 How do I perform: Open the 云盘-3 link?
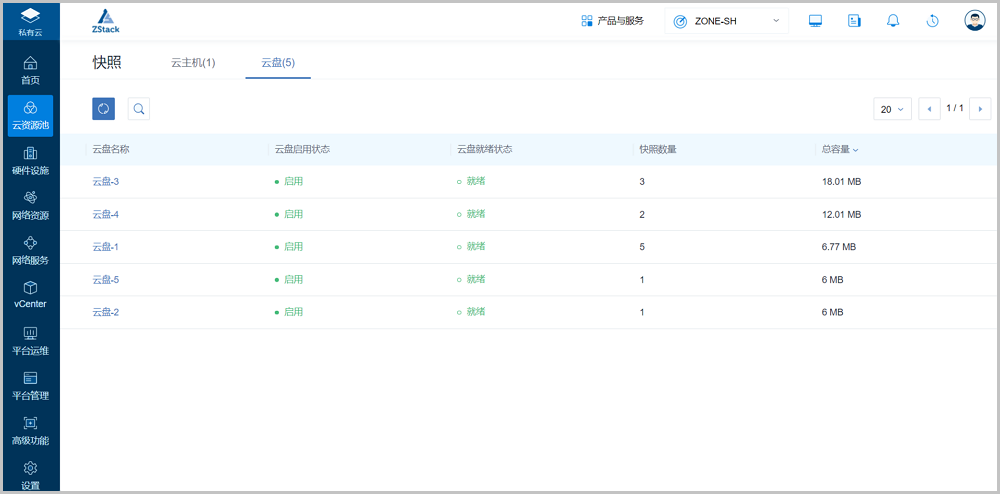(106, 182)
